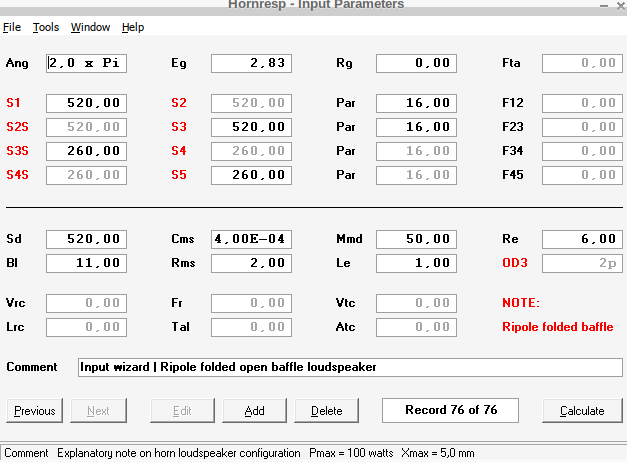Viewport: 627px width, 462px height.
Task: Open the Help menu
Action: (x=133, y=27)
